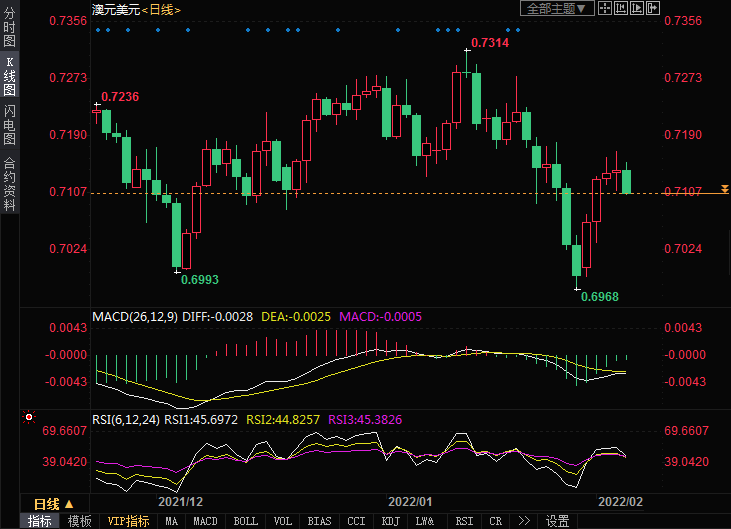Open the 设置 button in indicator bar
This screenshot has width=731, height=529.
pos(558,521)
